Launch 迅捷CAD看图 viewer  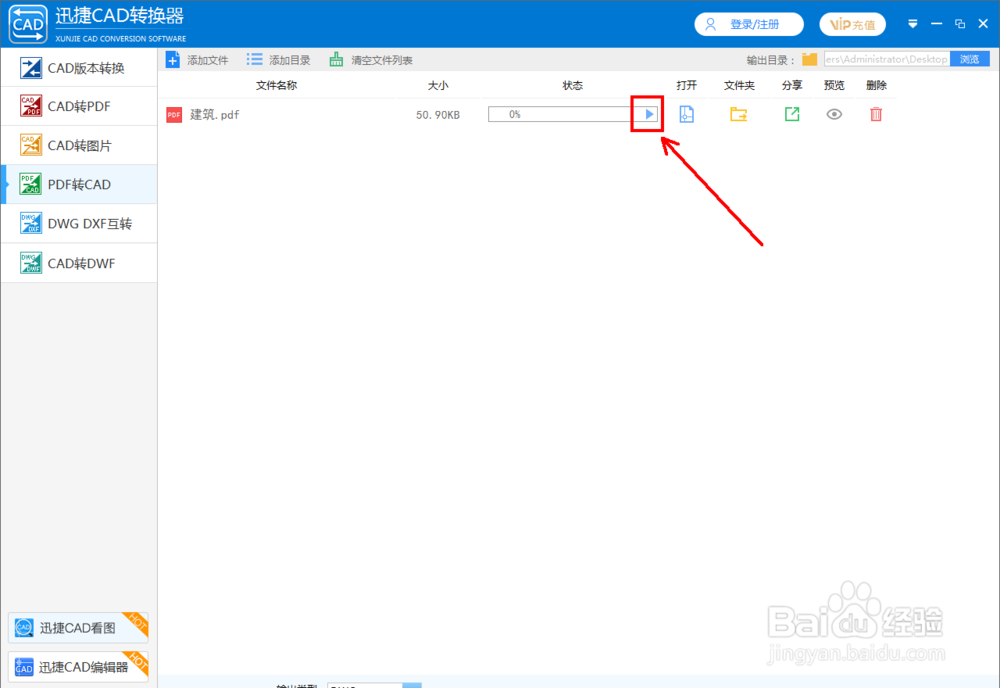point(78,627)
